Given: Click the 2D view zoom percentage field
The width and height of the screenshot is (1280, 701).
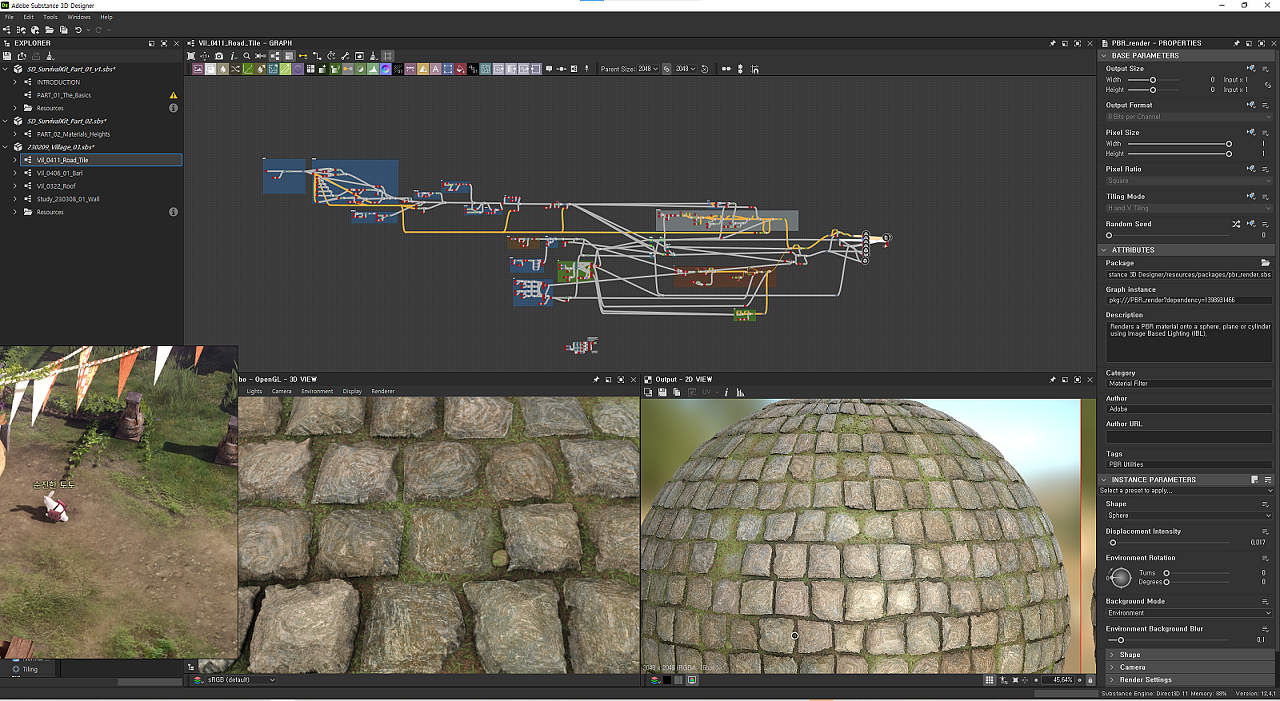Looking at the screenshot, I should (x=1058, y=680).
